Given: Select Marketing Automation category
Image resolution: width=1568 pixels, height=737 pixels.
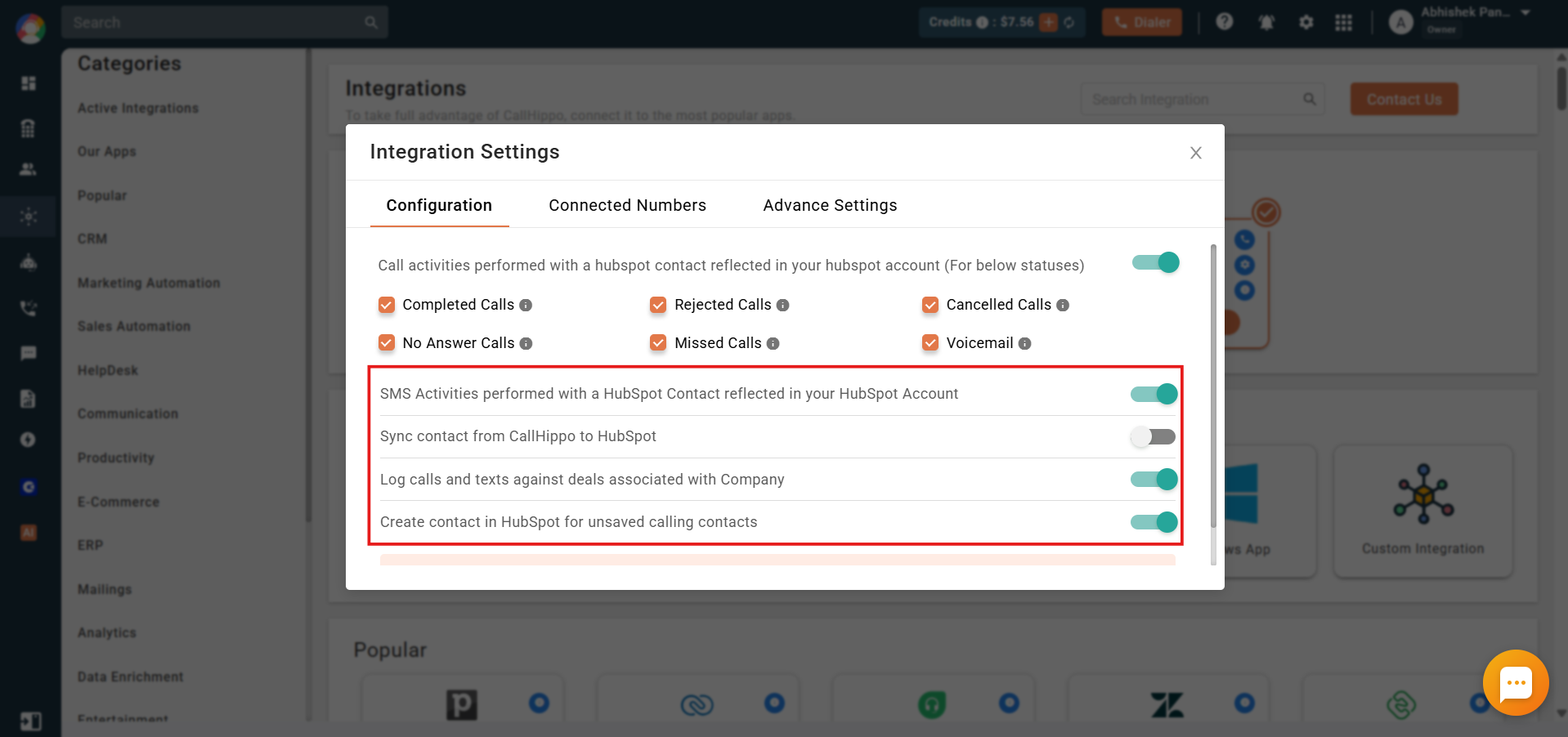Looking at the screenshot, I should (149, 283).
